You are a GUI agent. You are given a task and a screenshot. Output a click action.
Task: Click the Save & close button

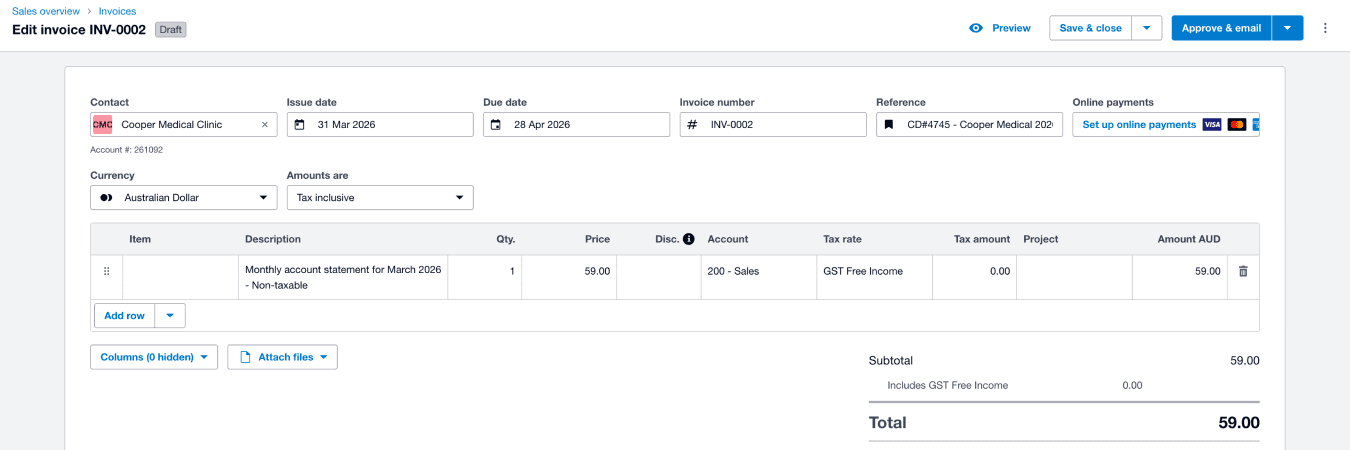(x=1091, y=28)
